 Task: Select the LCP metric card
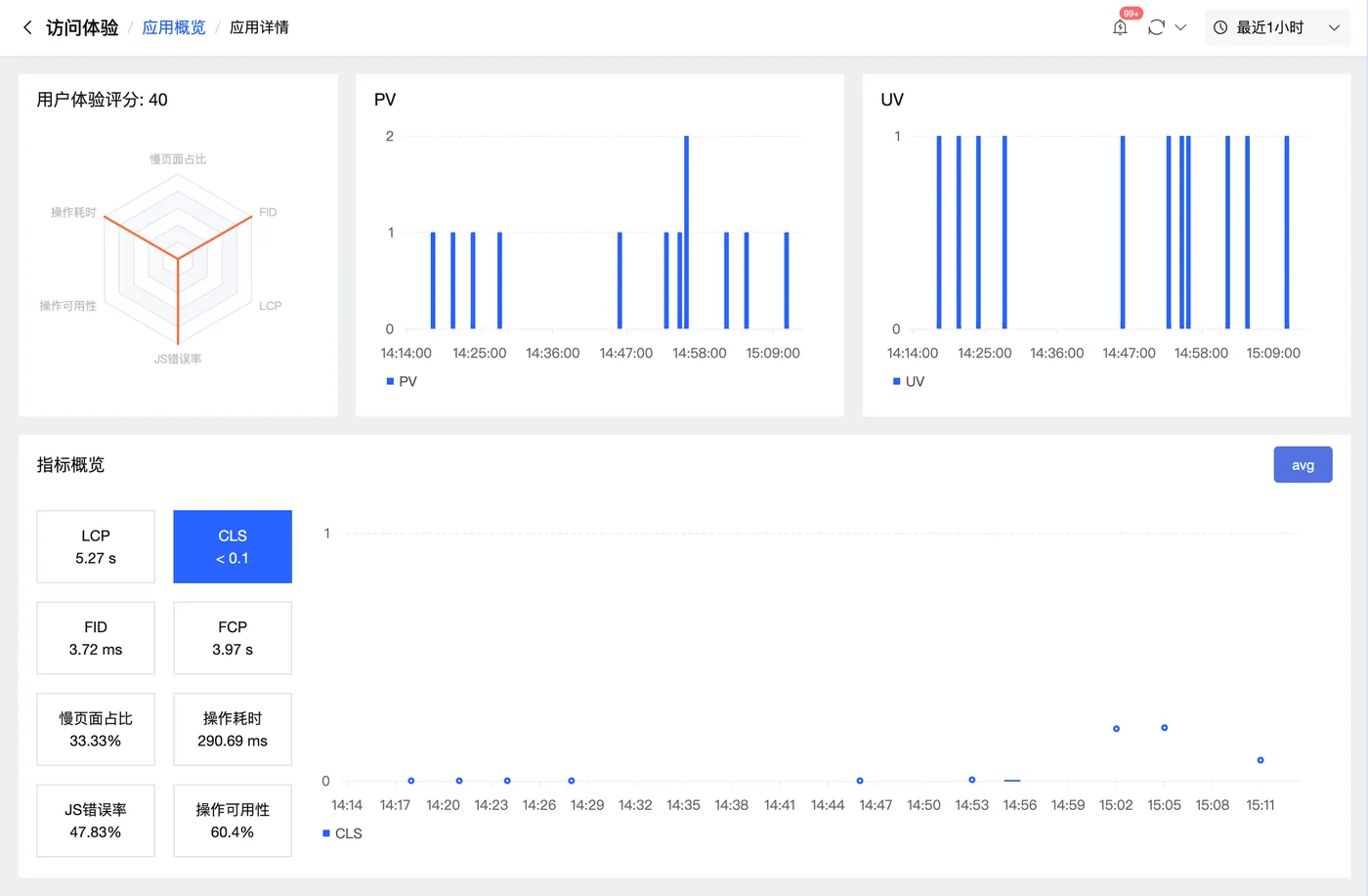pos(96,547)
